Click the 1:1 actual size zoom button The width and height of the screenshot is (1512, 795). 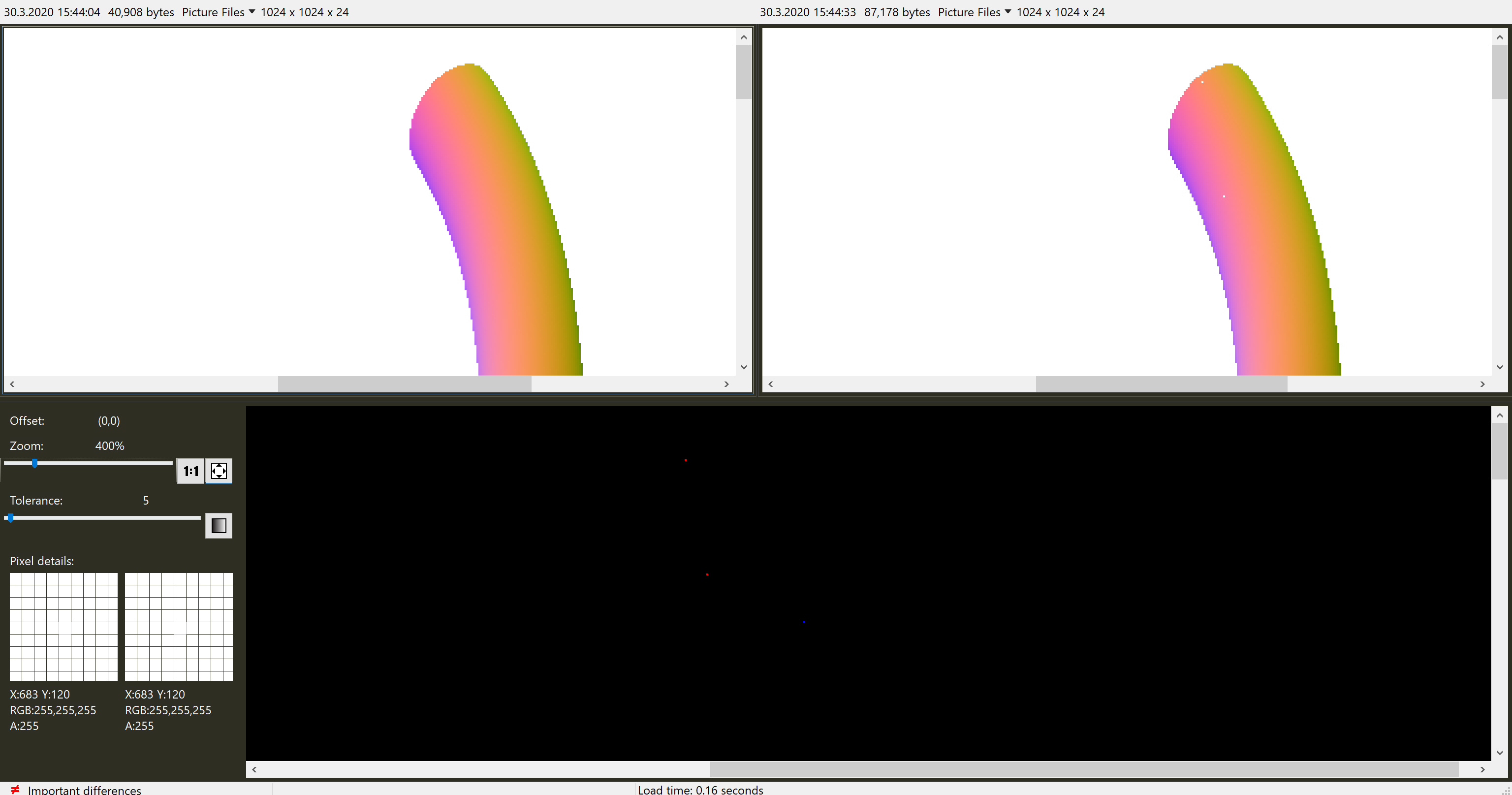(191, 471)
